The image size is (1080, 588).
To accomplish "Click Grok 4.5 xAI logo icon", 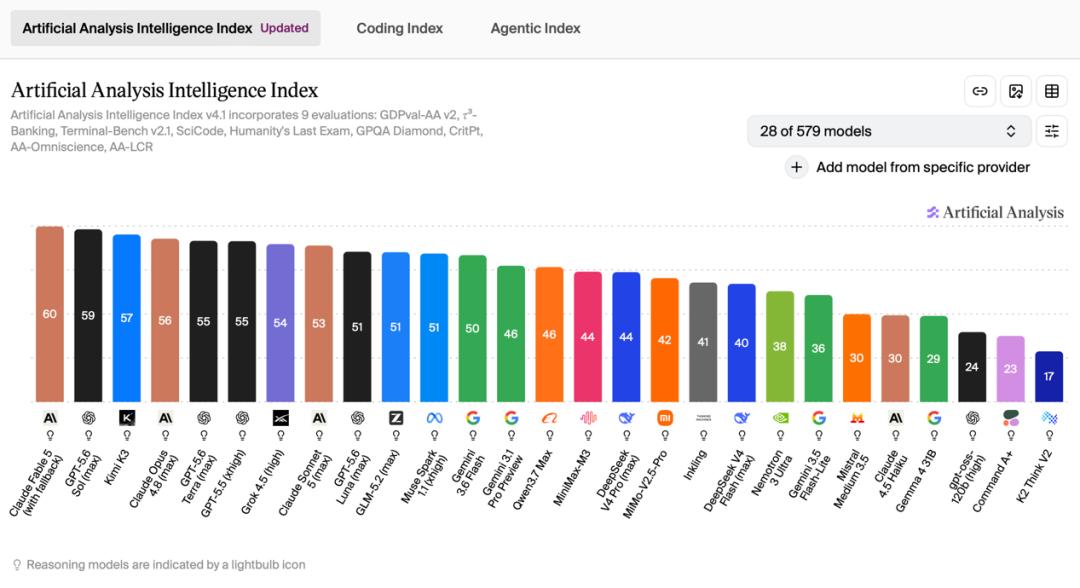I will (280, 418).
